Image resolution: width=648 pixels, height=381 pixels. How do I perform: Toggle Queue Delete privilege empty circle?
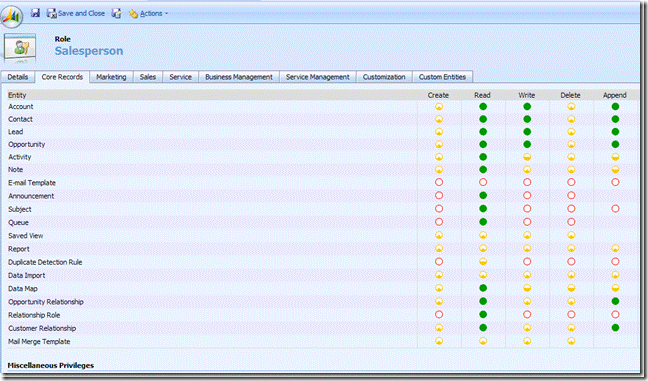pyautogui.click(x=571, y=222)
